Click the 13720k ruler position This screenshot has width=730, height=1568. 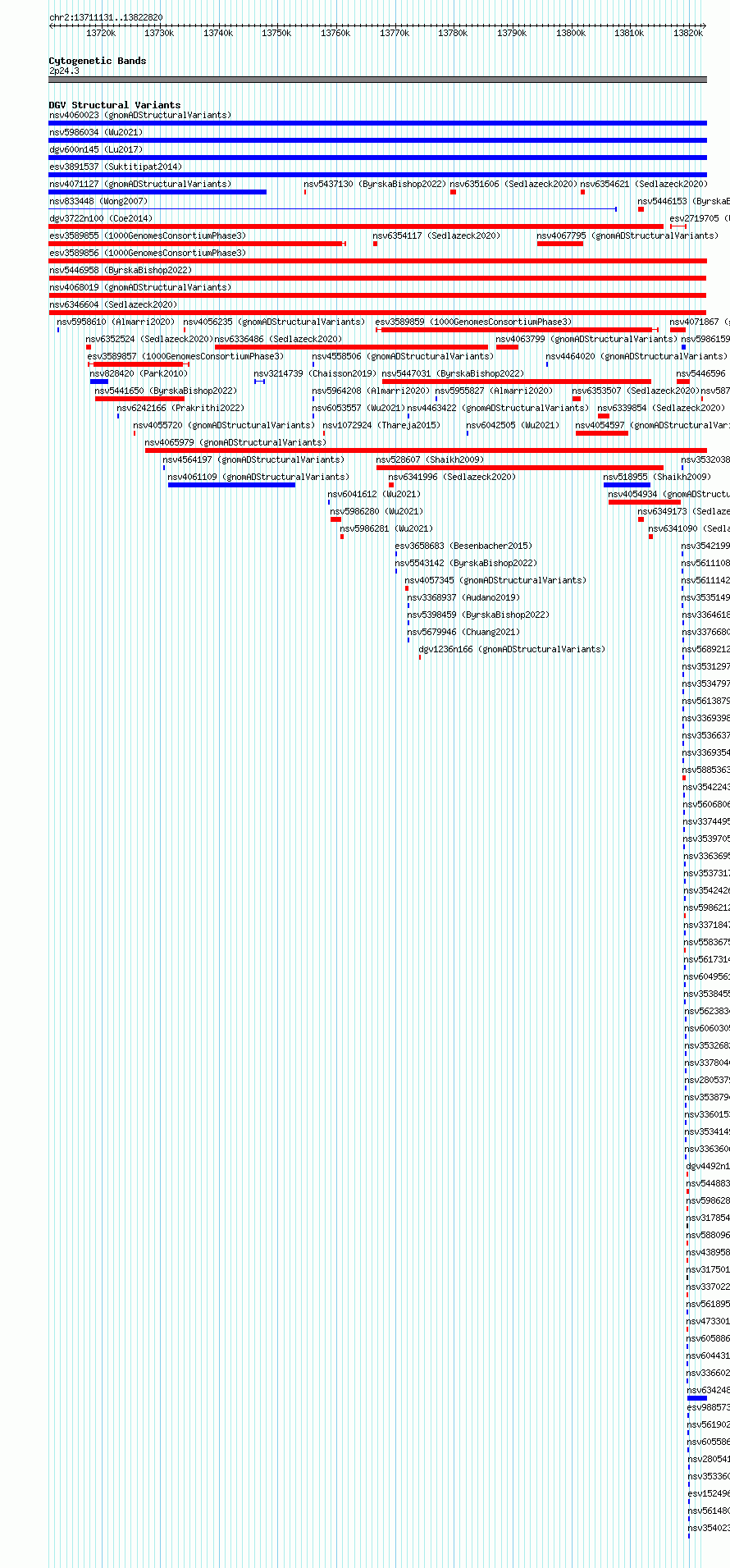coord(101,33)
